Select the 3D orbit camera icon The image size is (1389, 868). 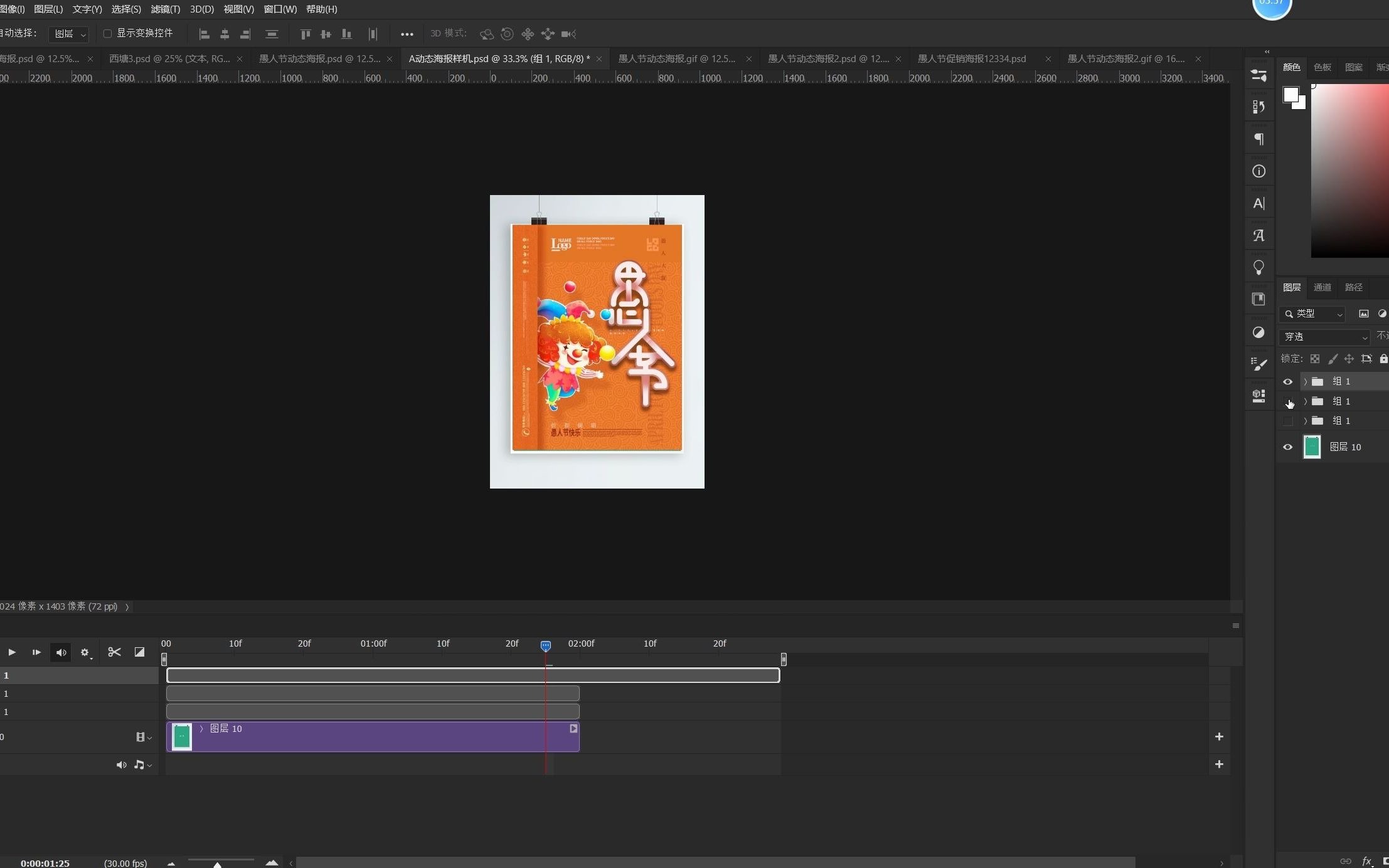(x=486, y=34)
